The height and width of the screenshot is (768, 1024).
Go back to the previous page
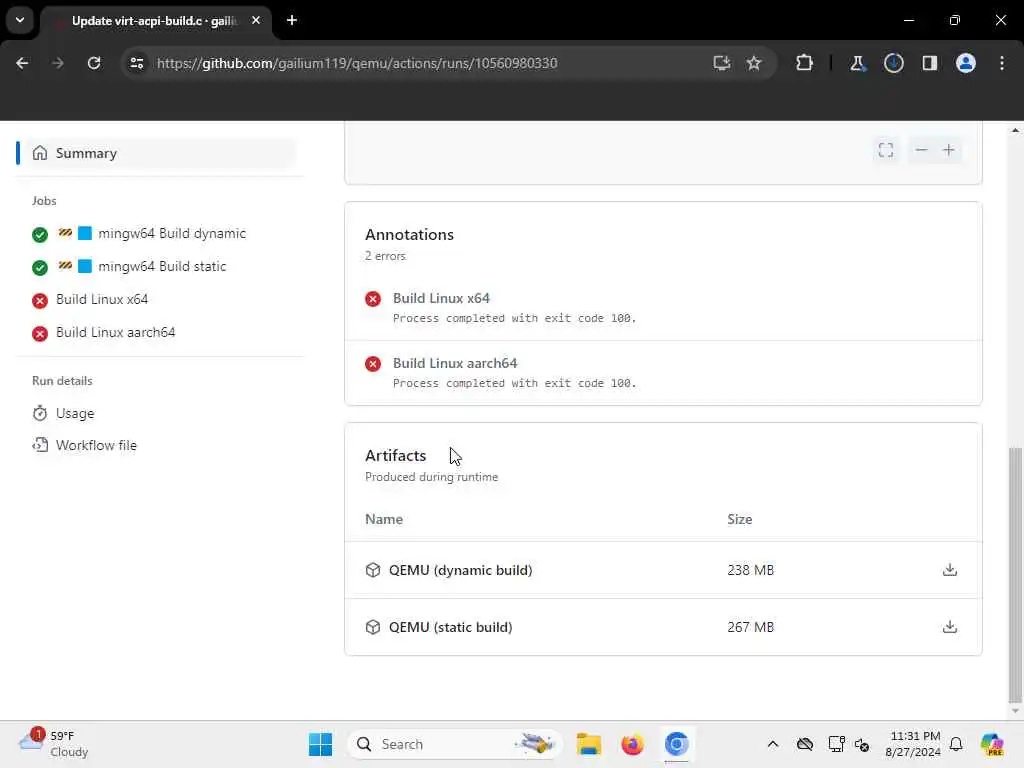point(22,63)
